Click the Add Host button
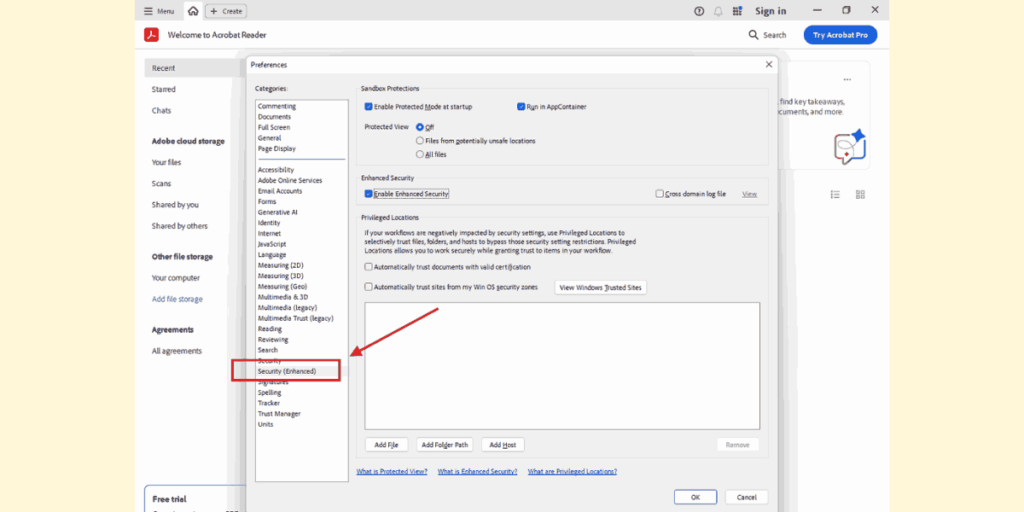 pyautogui.click(x=503, y=445)
